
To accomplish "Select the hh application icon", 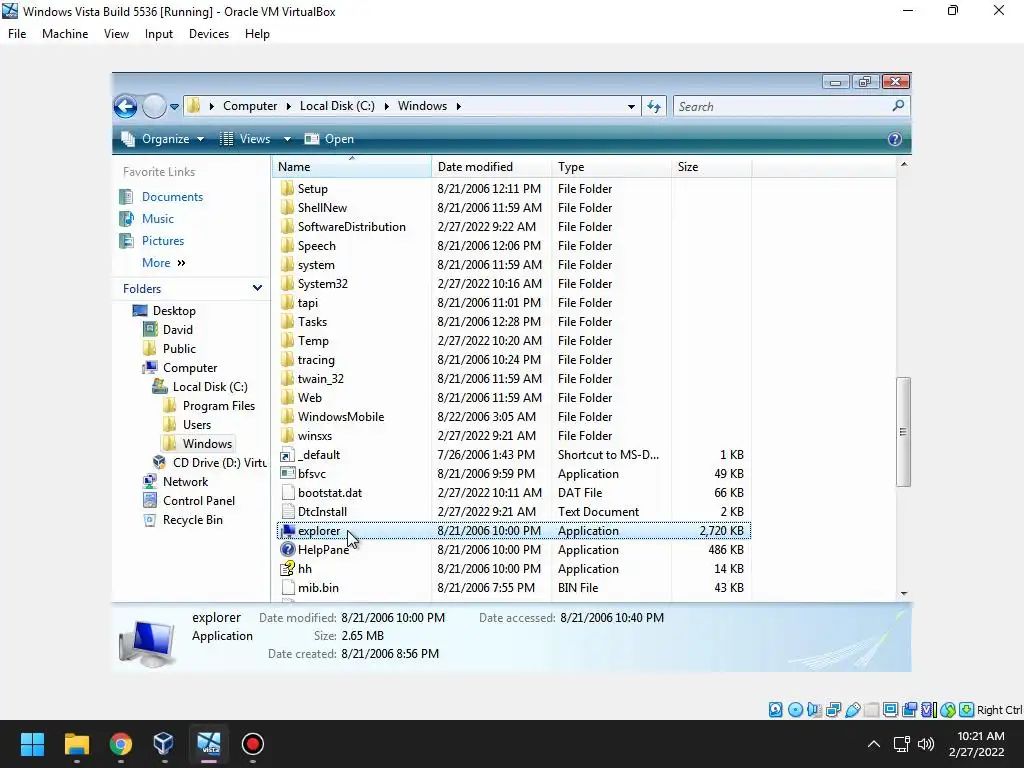I will [287, 569].
